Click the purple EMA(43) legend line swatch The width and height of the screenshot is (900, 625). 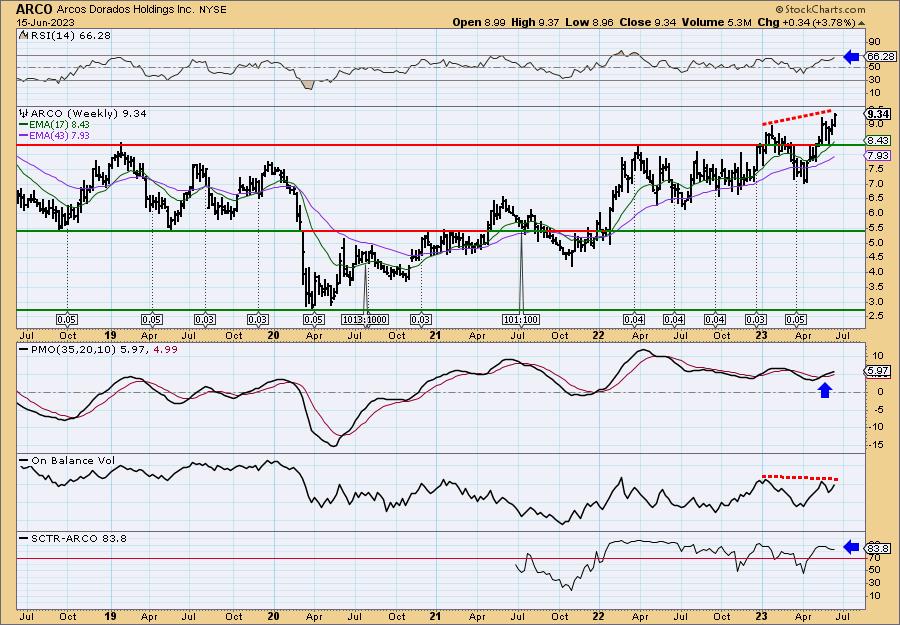click(23, 135)
